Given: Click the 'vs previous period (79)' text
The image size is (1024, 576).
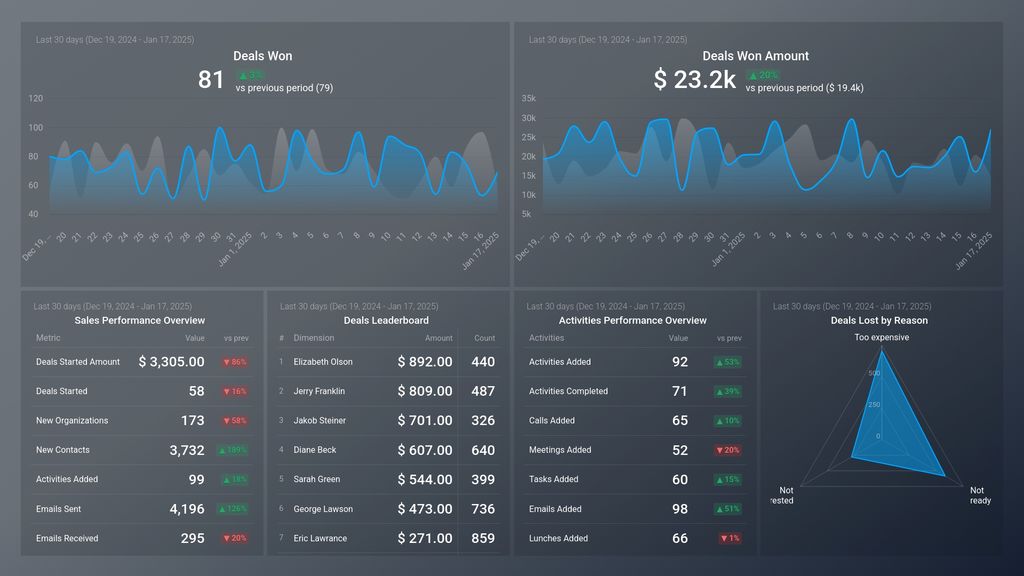Looking at the screenshot, I should pos(284,88).
